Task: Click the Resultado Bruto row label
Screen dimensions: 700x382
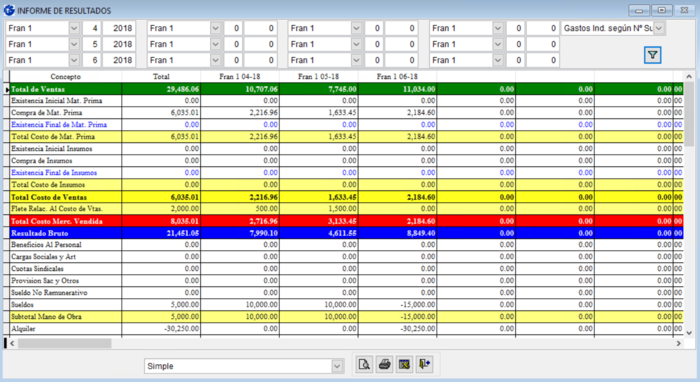Action: point(40,233)
